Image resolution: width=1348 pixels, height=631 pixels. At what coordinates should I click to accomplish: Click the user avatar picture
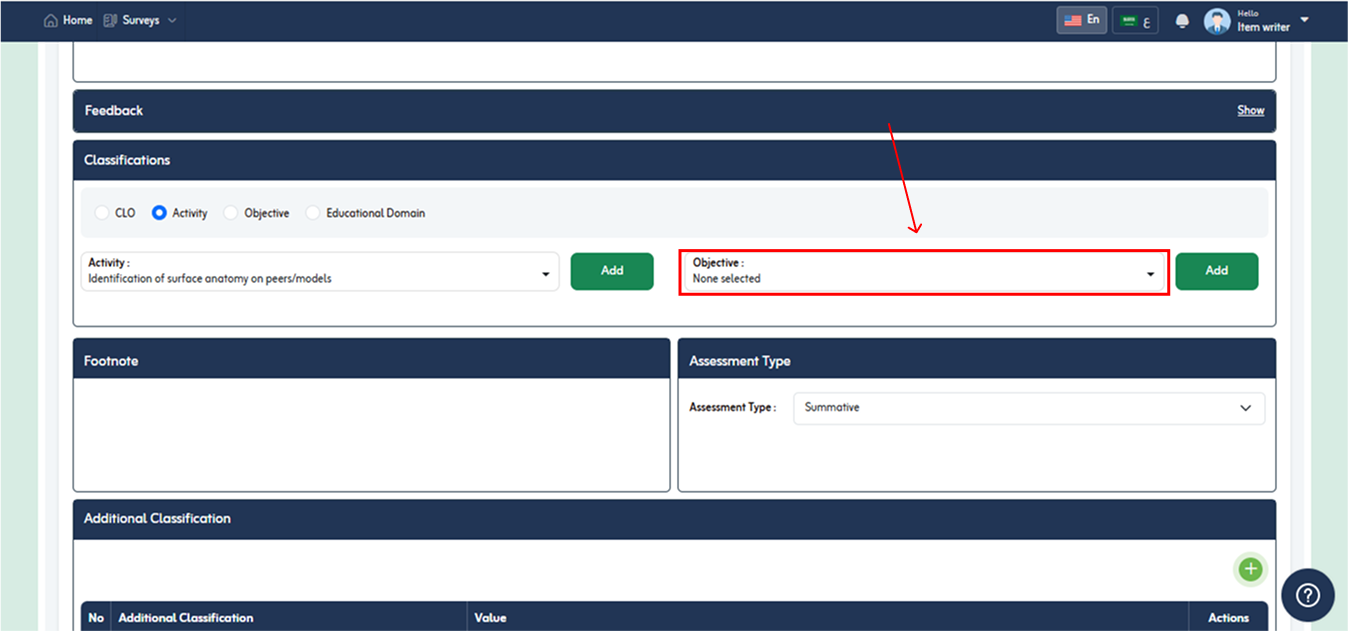[1217, 21]
